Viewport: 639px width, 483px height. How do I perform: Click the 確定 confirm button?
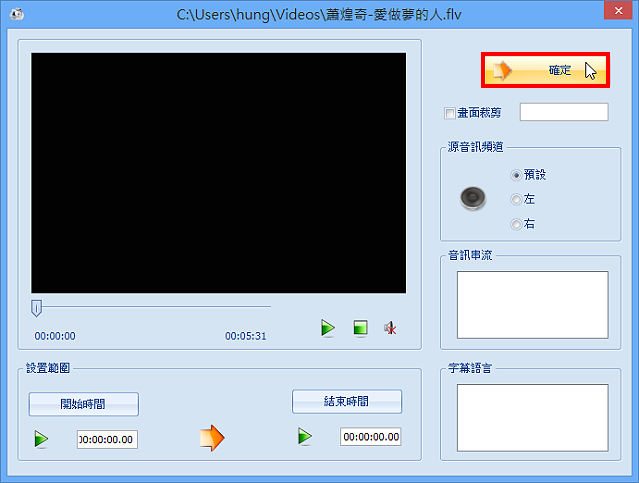(x=545, y=70)
